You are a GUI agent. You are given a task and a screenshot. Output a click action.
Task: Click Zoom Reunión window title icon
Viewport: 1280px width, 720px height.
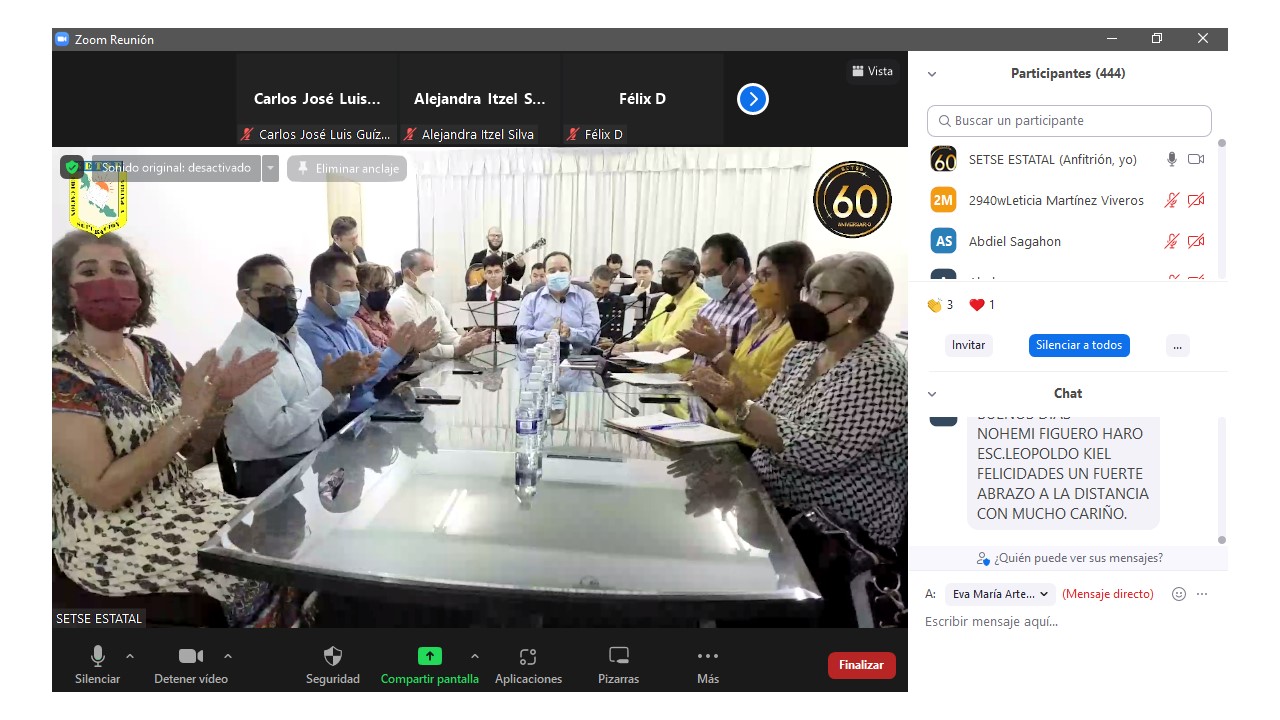point(61,39)
